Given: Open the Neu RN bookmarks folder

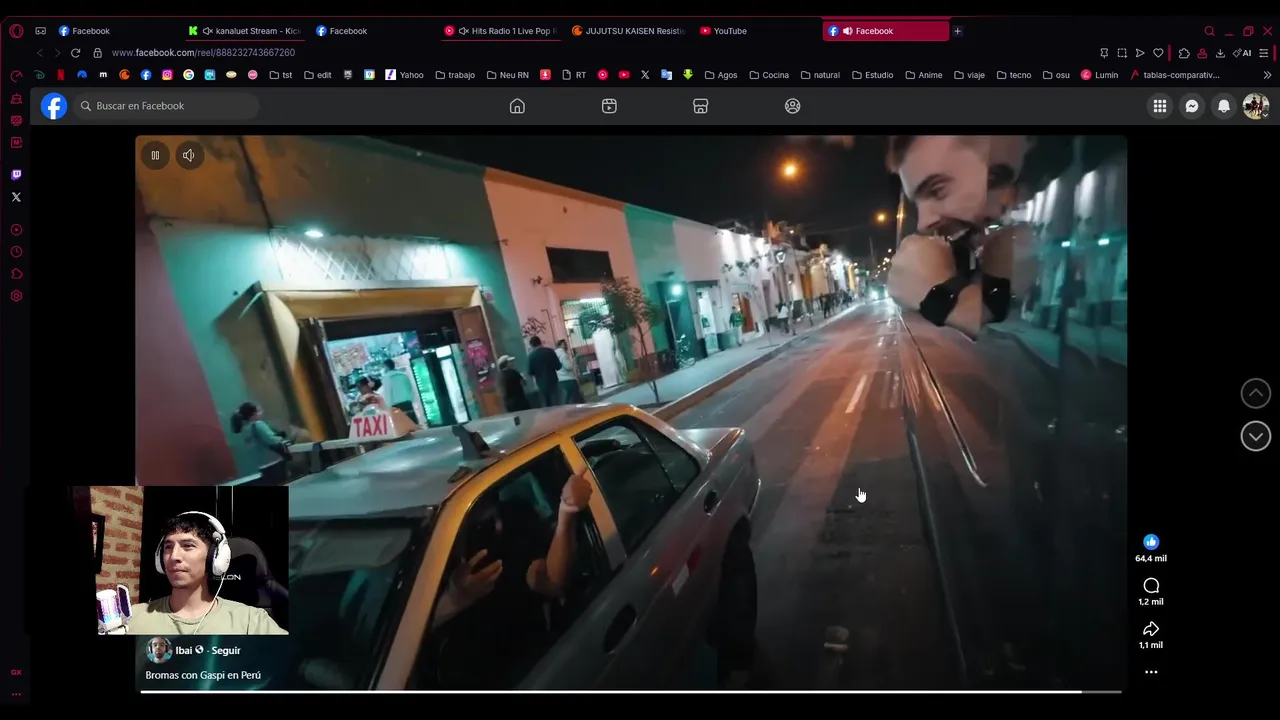Looking at the screenshot, I should (x=507, y=75).
